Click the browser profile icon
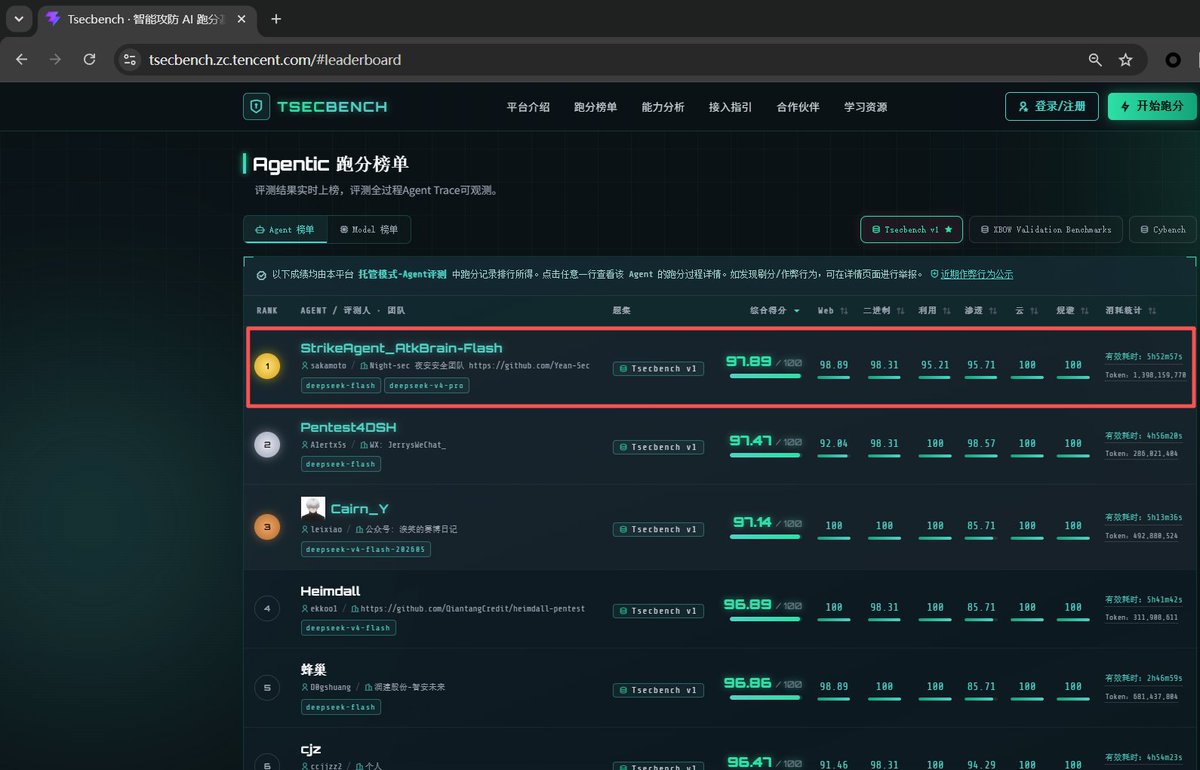Viewport: 1200px width, 770px height. (1173, 60)
